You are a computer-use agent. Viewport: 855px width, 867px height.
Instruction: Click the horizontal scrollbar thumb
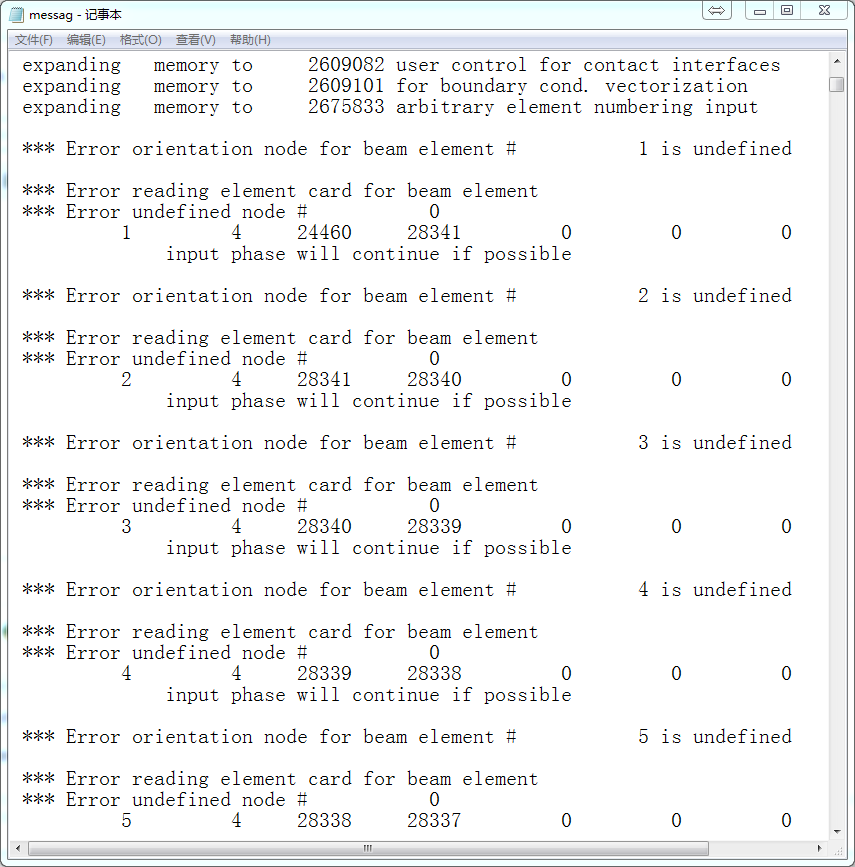coord(368,848)
